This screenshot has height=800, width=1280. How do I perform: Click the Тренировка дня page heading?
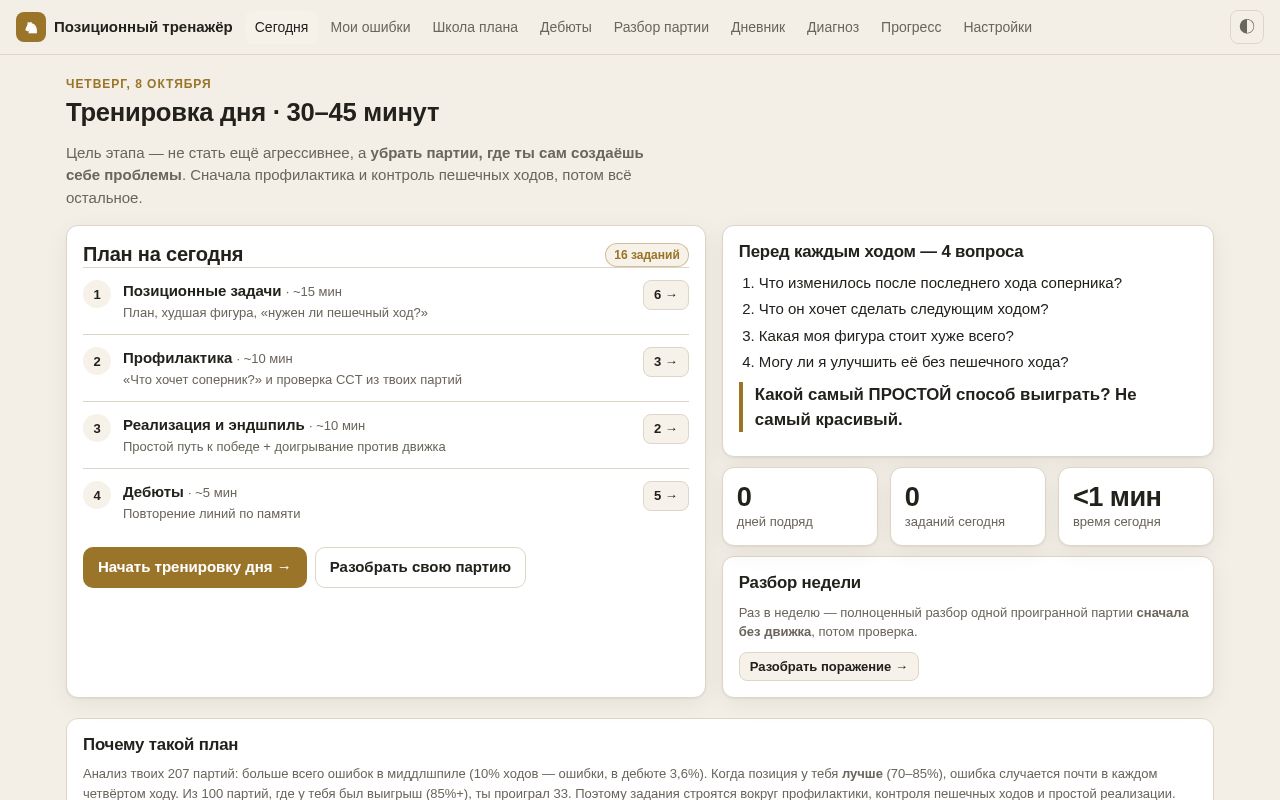(x=253, y=112)
